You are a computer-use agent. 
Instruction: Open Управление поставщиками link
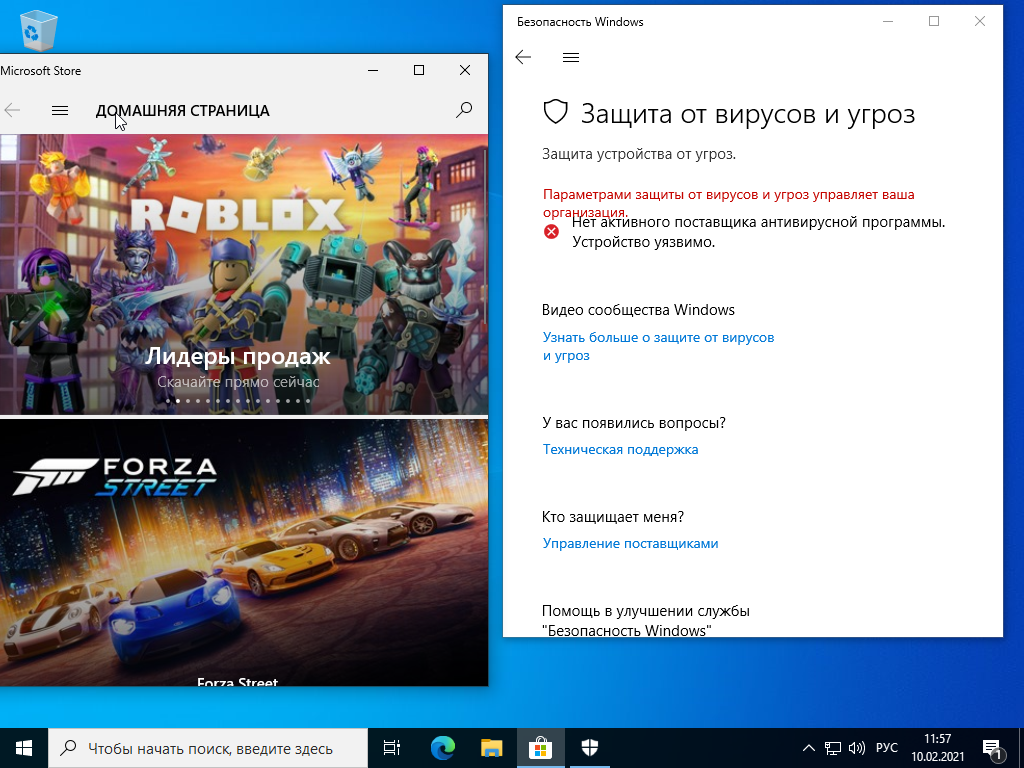(630, 543)
